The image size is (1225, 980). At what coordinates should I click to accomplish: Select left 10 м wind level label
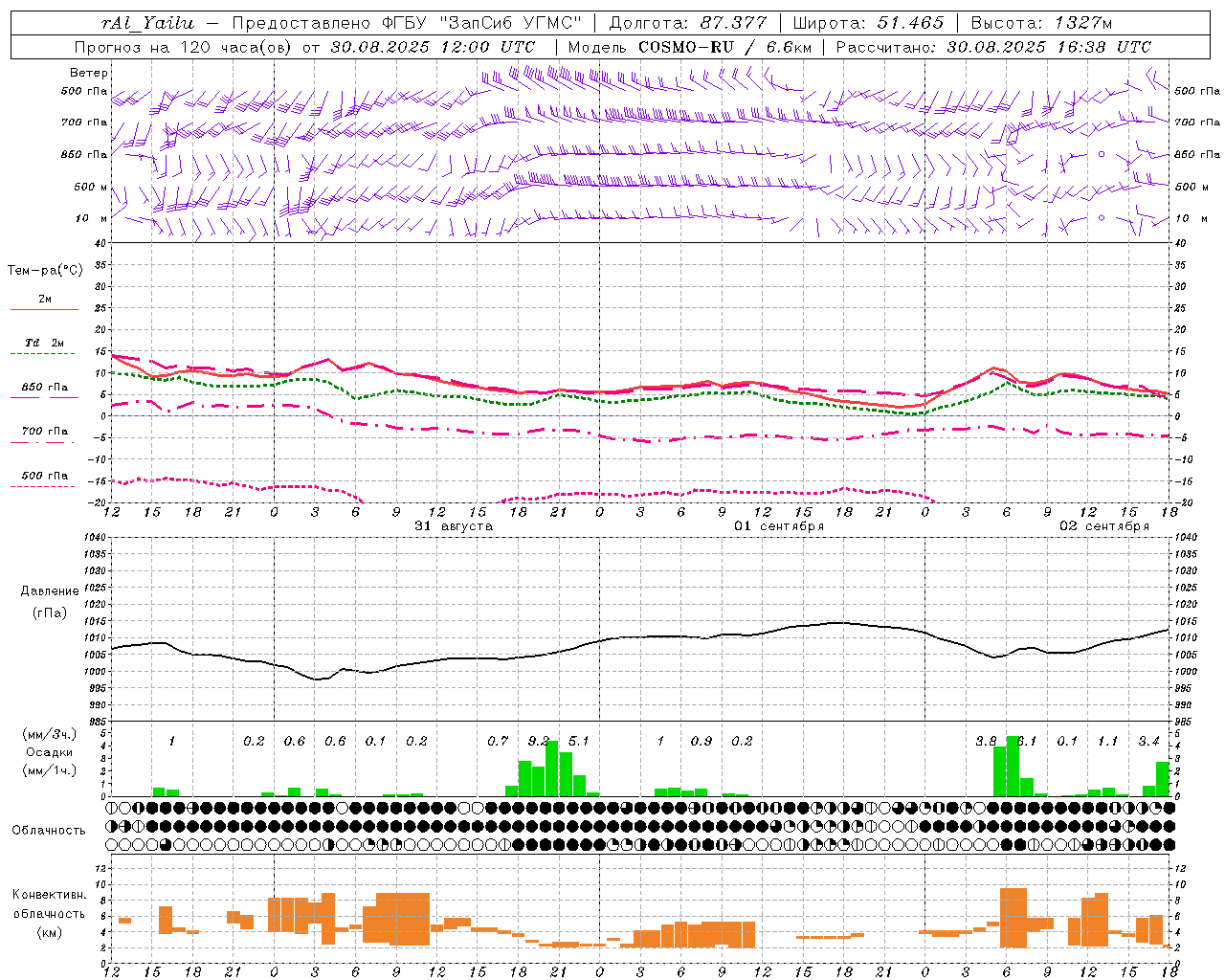click(92, 218)
